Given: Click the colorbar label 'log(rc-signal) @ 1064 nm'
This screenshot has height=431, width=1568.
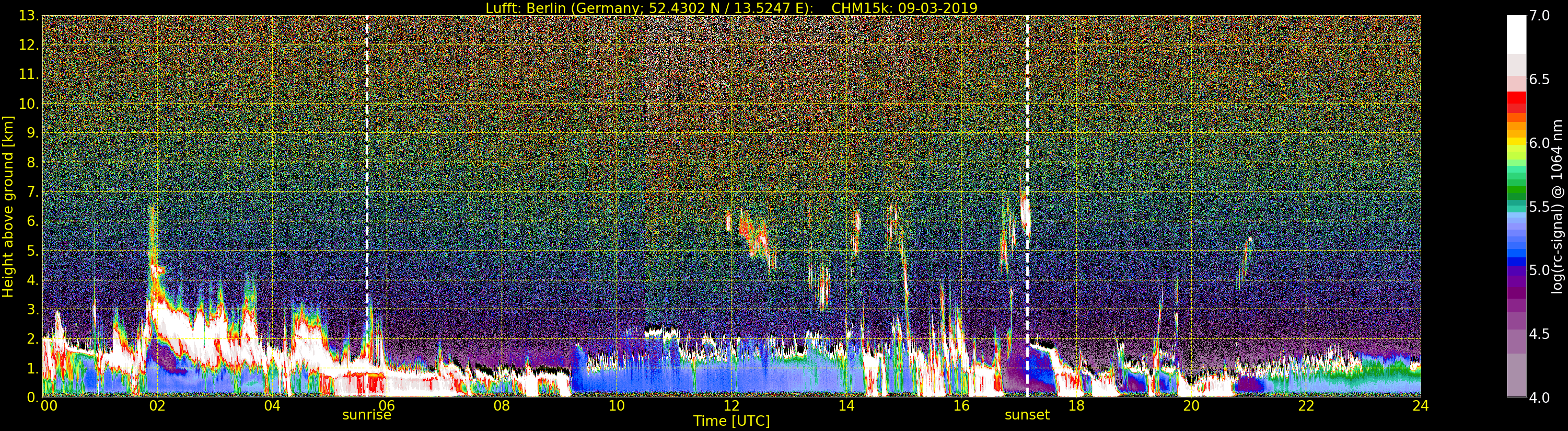Looking at the screenshot, I should click(x=1558, y=206).
